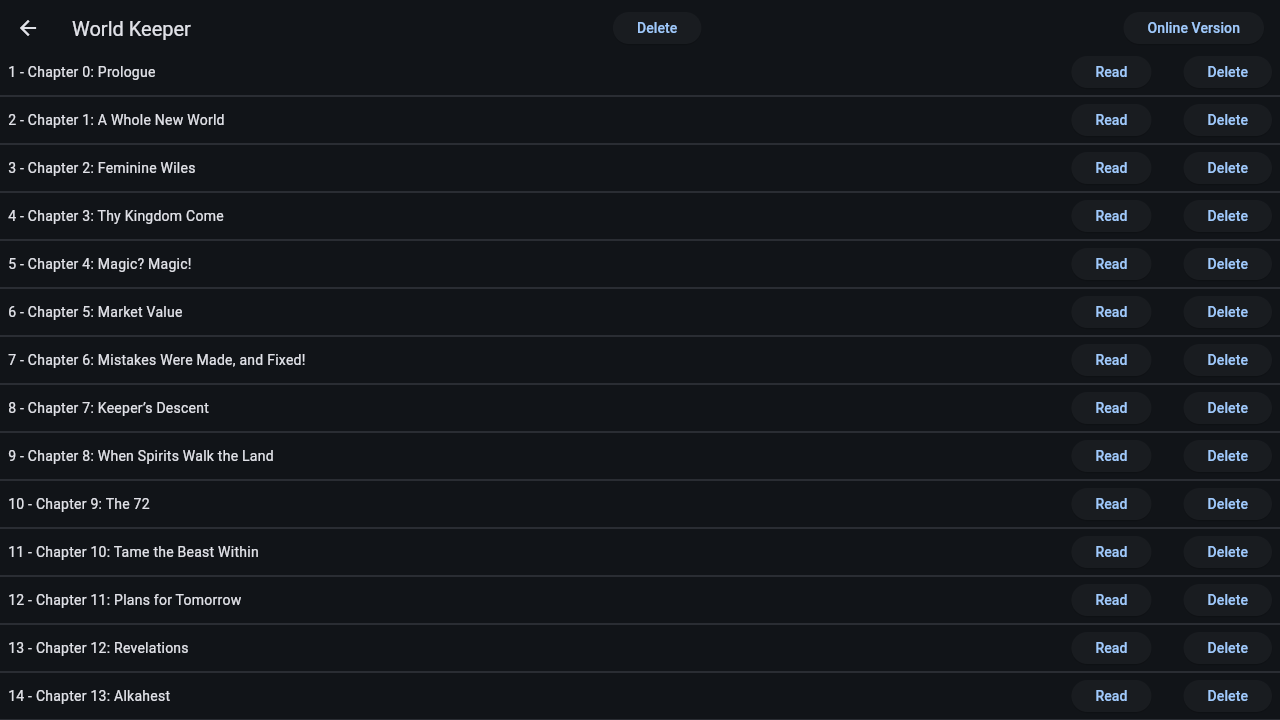Viewport: 1280px width, 720px height.
Task: Delete Chapter 10: Tame the Beast Within
Action: tap(1227, 552)
